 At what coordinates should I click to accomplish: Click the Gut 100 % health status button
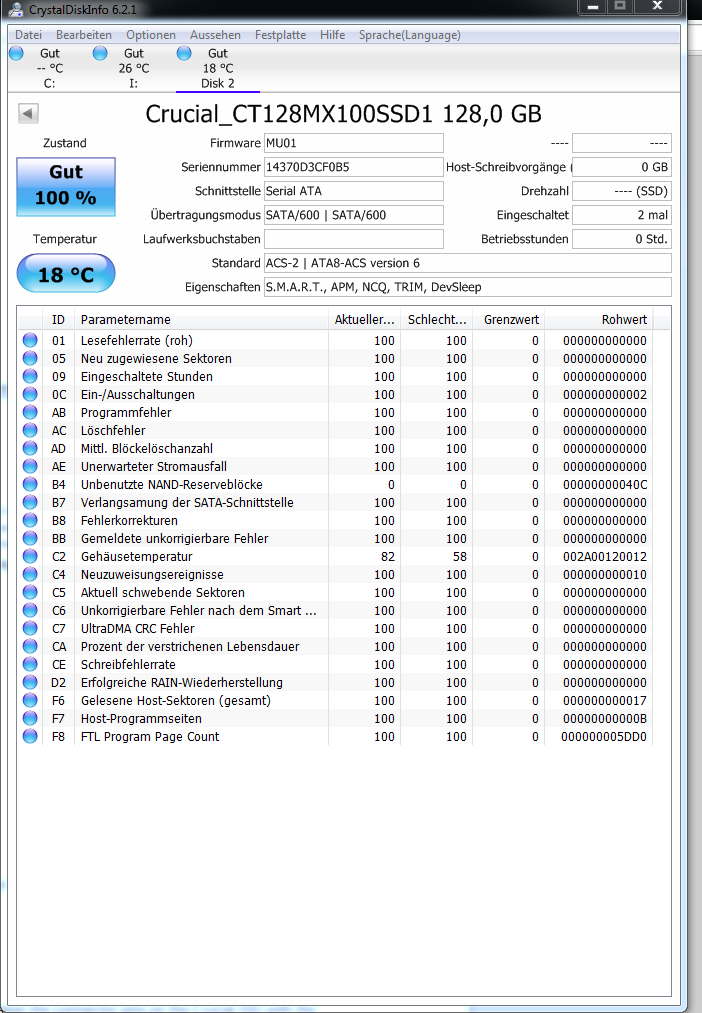(66, 187)
